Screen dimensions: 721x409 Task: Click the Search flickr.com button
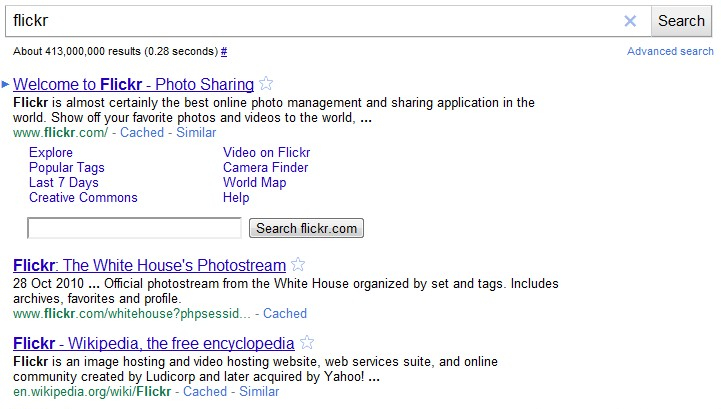pos(306,228)
